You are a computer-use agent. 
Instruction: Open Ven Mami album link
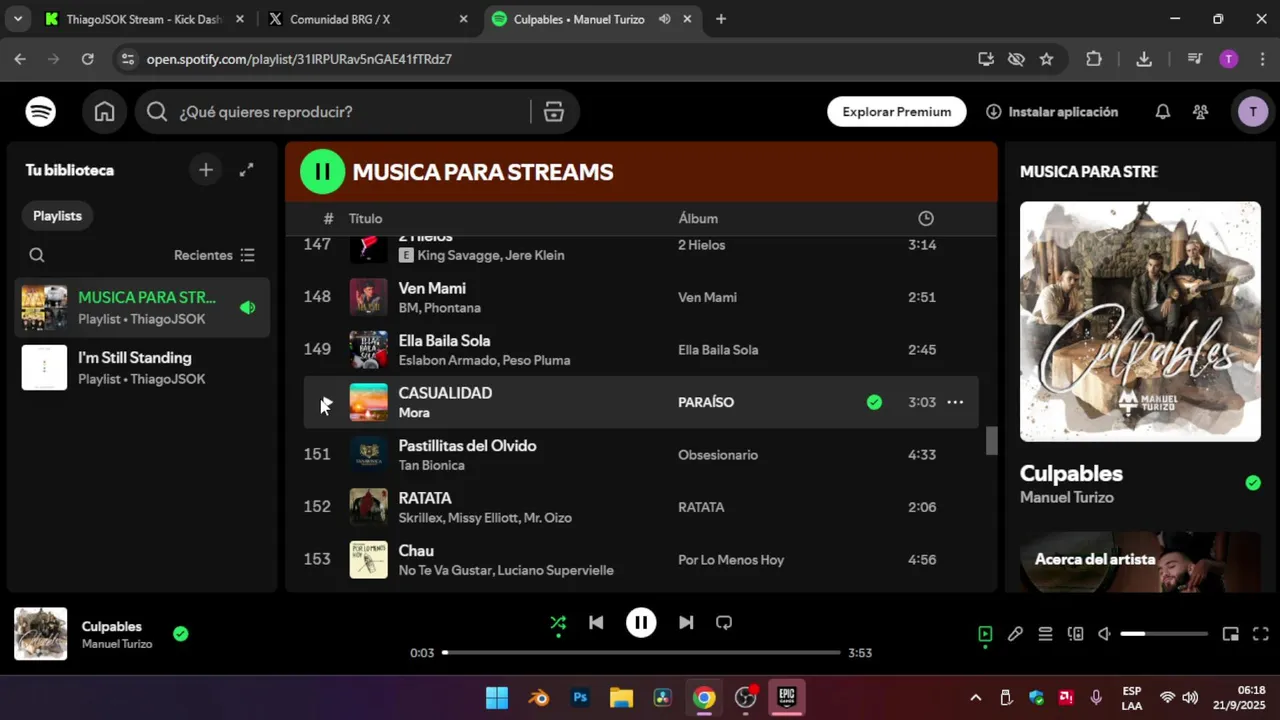(707, 297)
